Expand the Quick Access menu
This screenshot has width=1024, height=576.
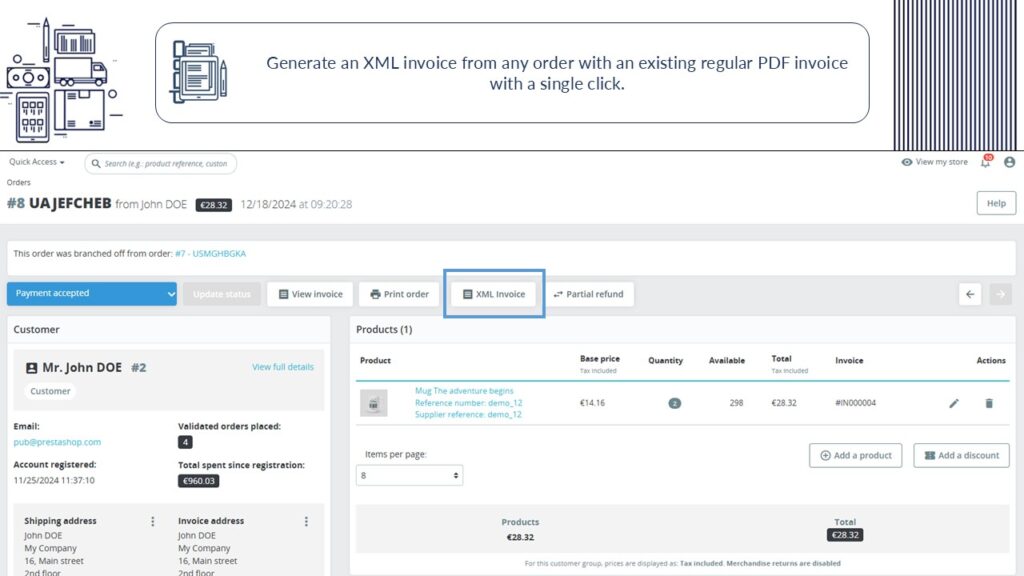tap(37, 162)
